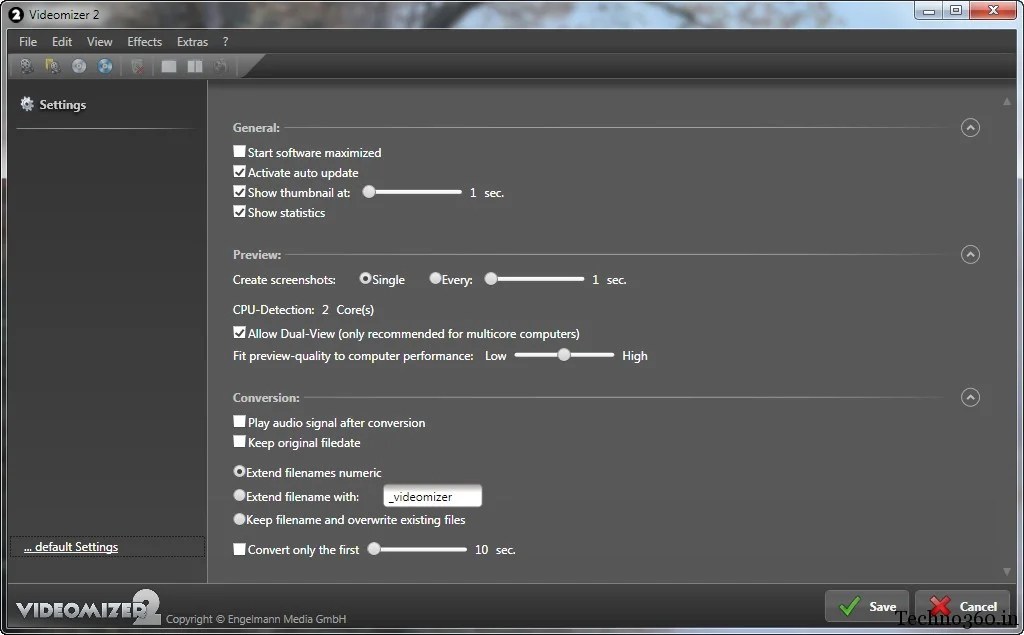Collapse the Preview section

pos(970,254)
